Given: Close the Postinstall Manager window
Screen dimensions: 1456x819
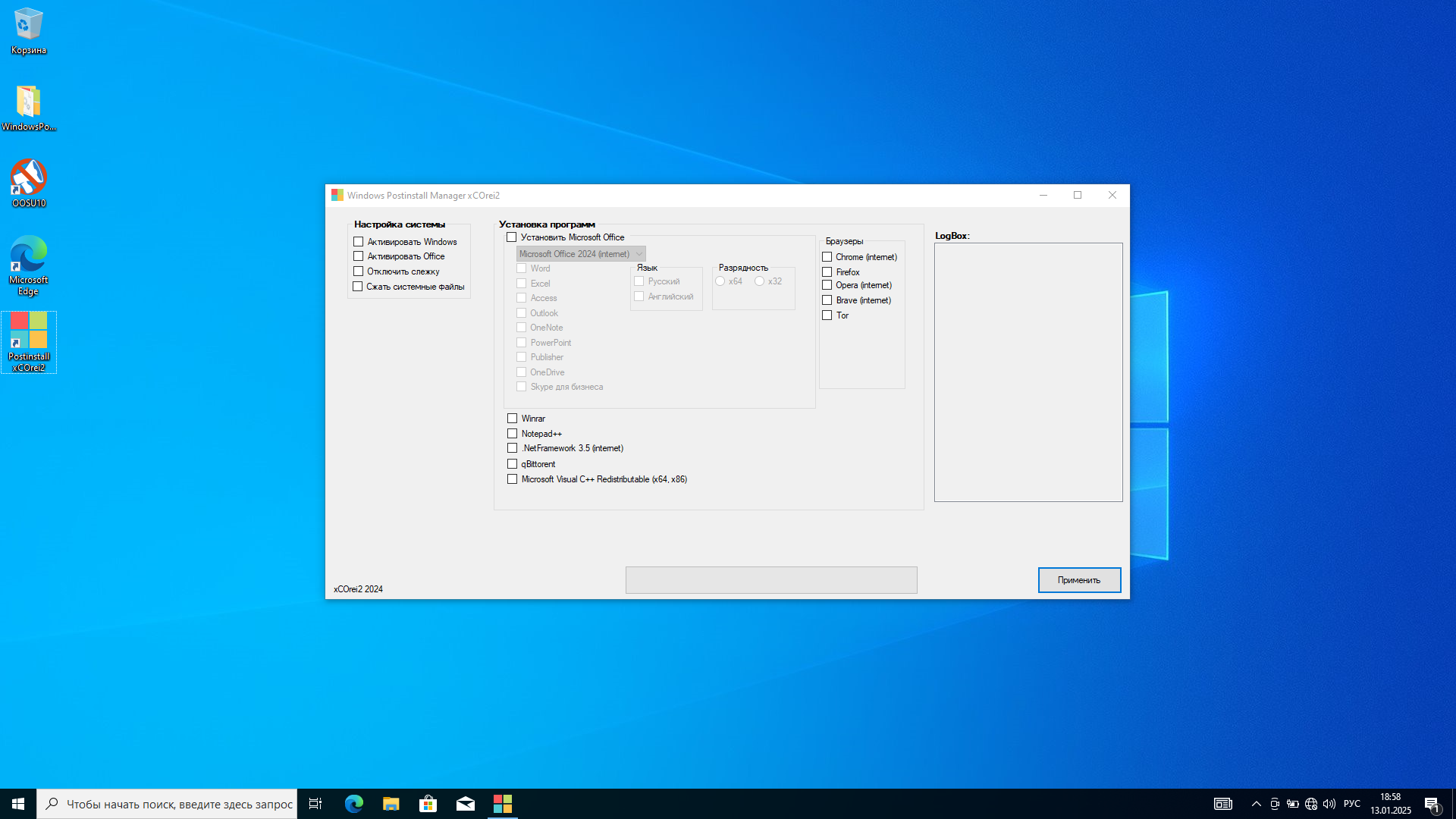Looking at the screenshot, I should point(1112,195).
